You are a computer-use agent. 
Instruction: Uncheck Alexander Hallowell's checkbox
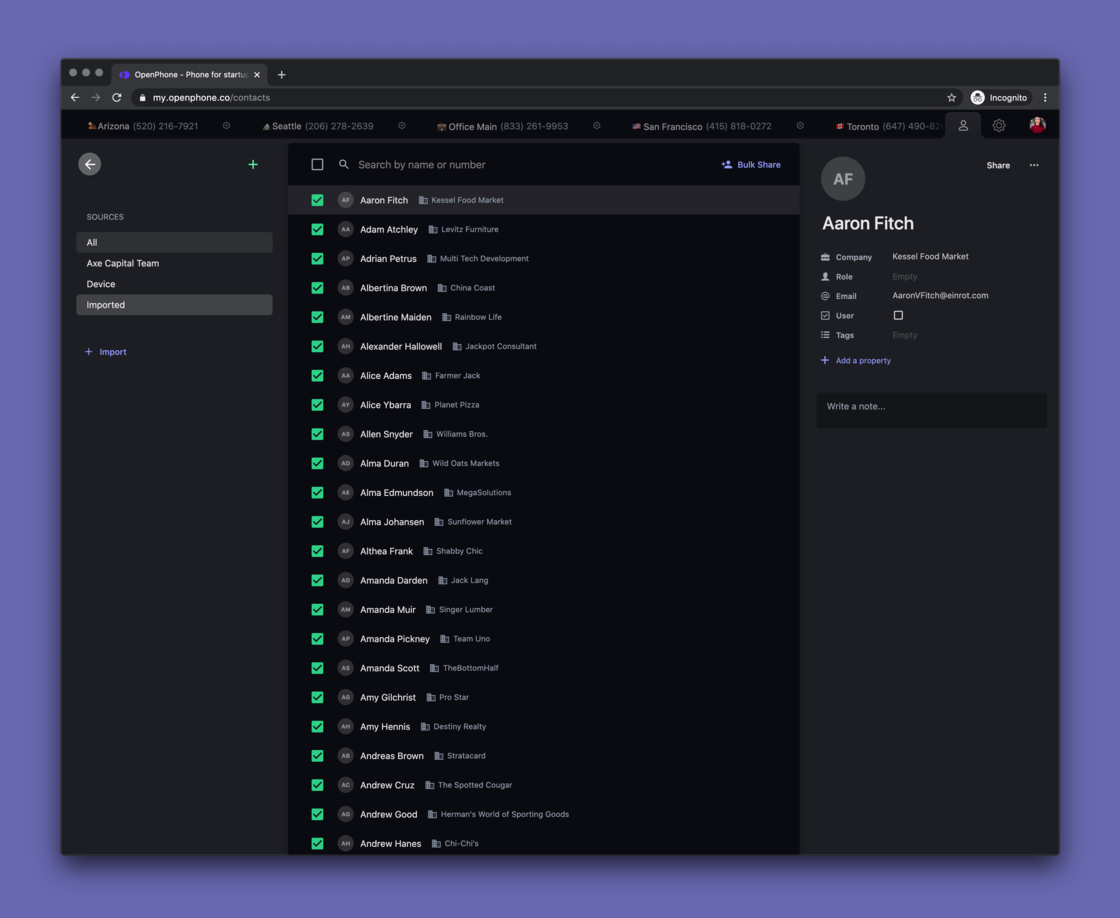point(317,346)
